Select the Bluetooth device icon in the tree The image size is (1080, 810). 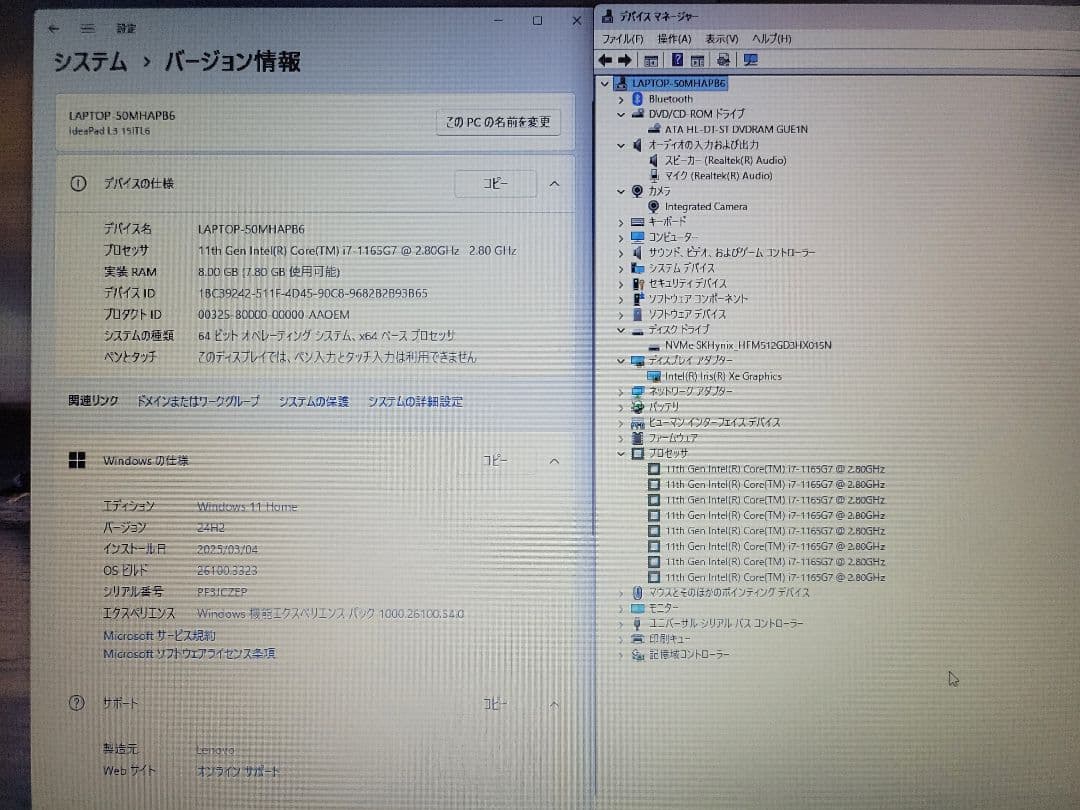click(637, 99)
